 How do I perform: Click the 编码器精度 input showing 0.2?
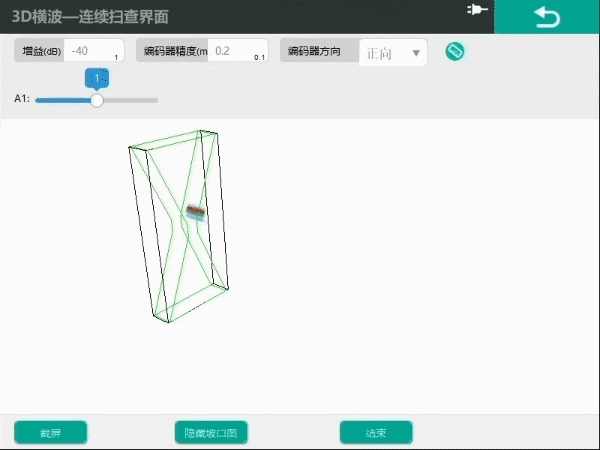235,51
